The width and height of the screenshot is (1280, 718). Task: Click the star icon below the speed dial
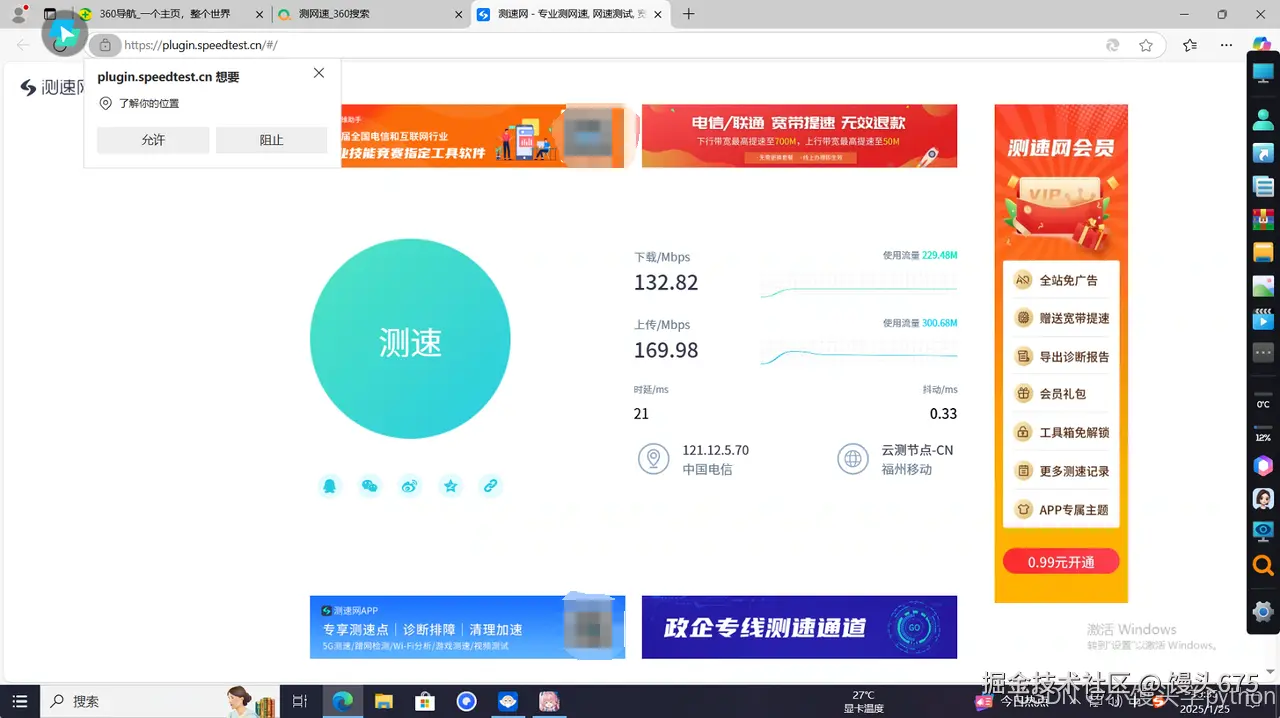pos(450,486)
